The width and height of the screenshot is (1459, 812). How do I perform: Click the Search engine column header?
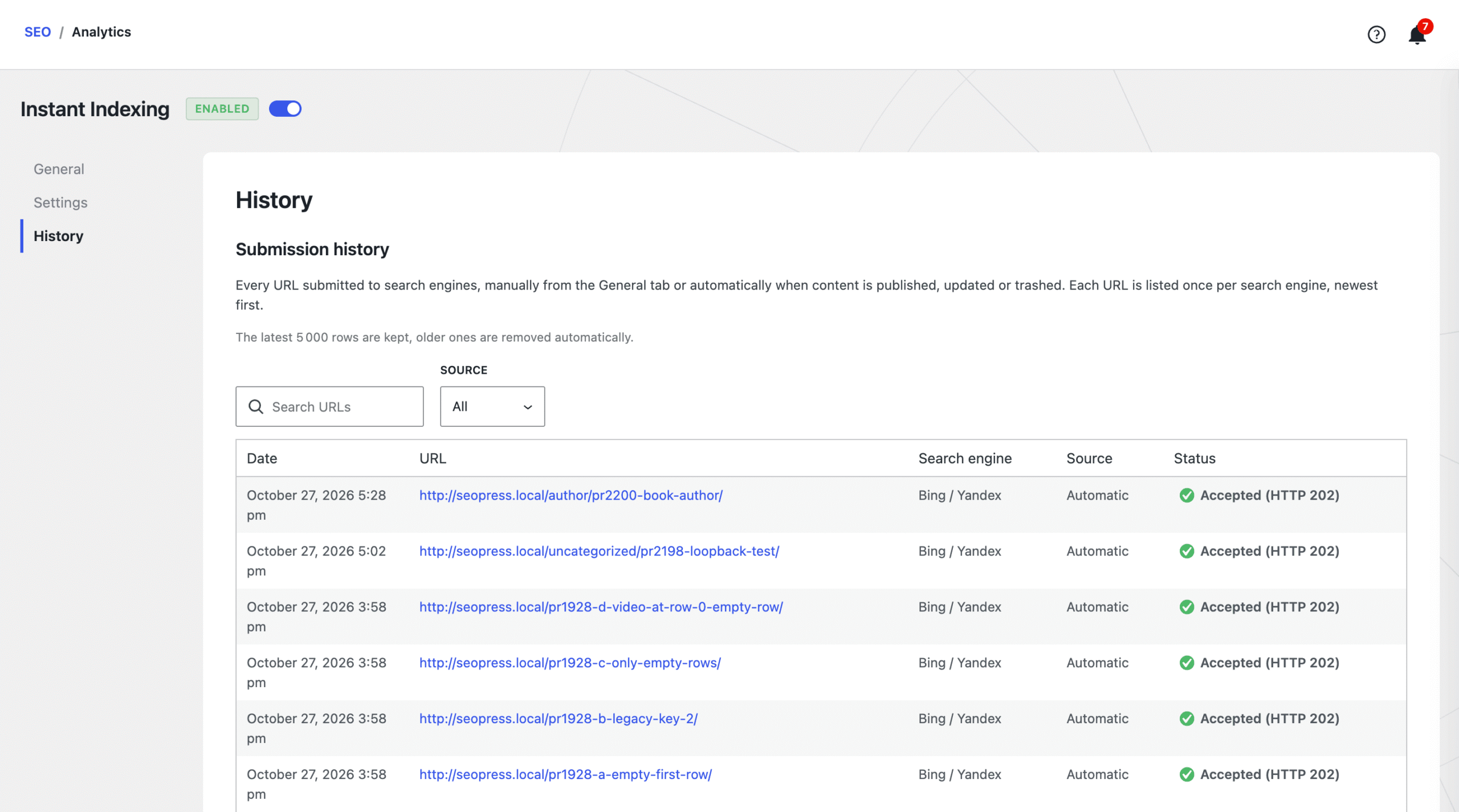coord(965,458)
